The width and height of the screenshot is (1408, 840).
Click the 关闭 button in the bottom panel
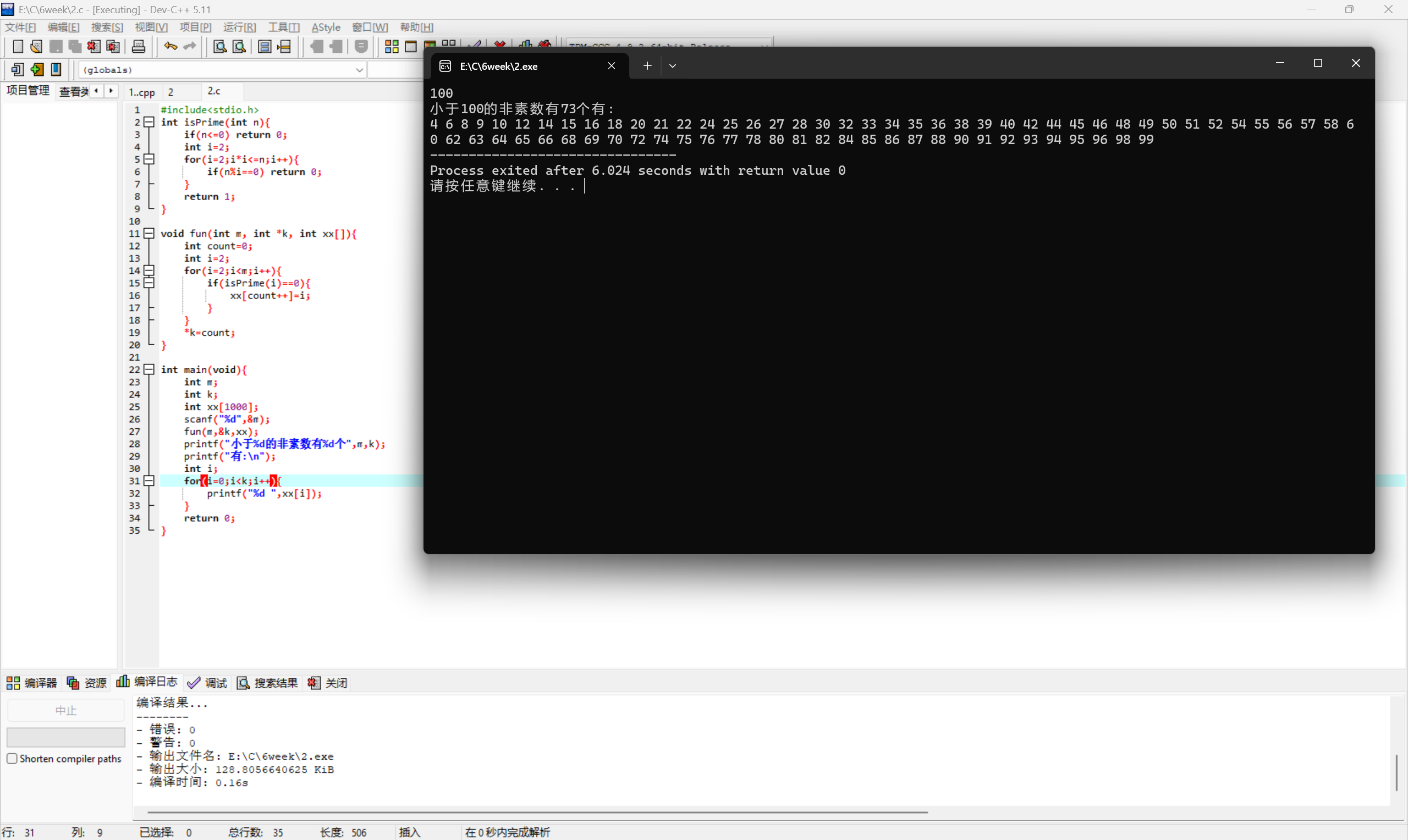pos(328,683)
